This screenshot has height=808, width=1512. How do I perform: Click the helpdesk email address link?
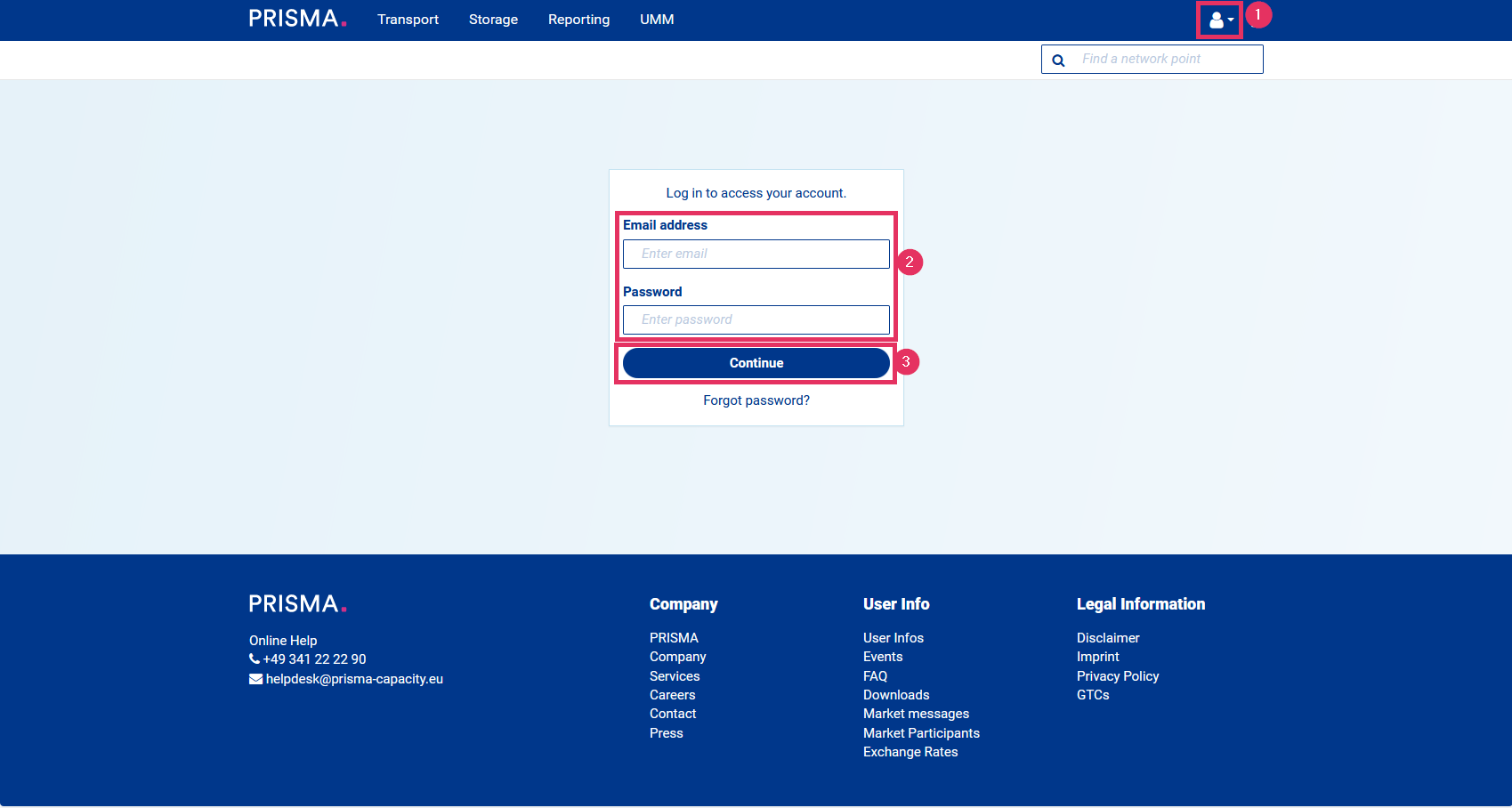pos(353,679)
